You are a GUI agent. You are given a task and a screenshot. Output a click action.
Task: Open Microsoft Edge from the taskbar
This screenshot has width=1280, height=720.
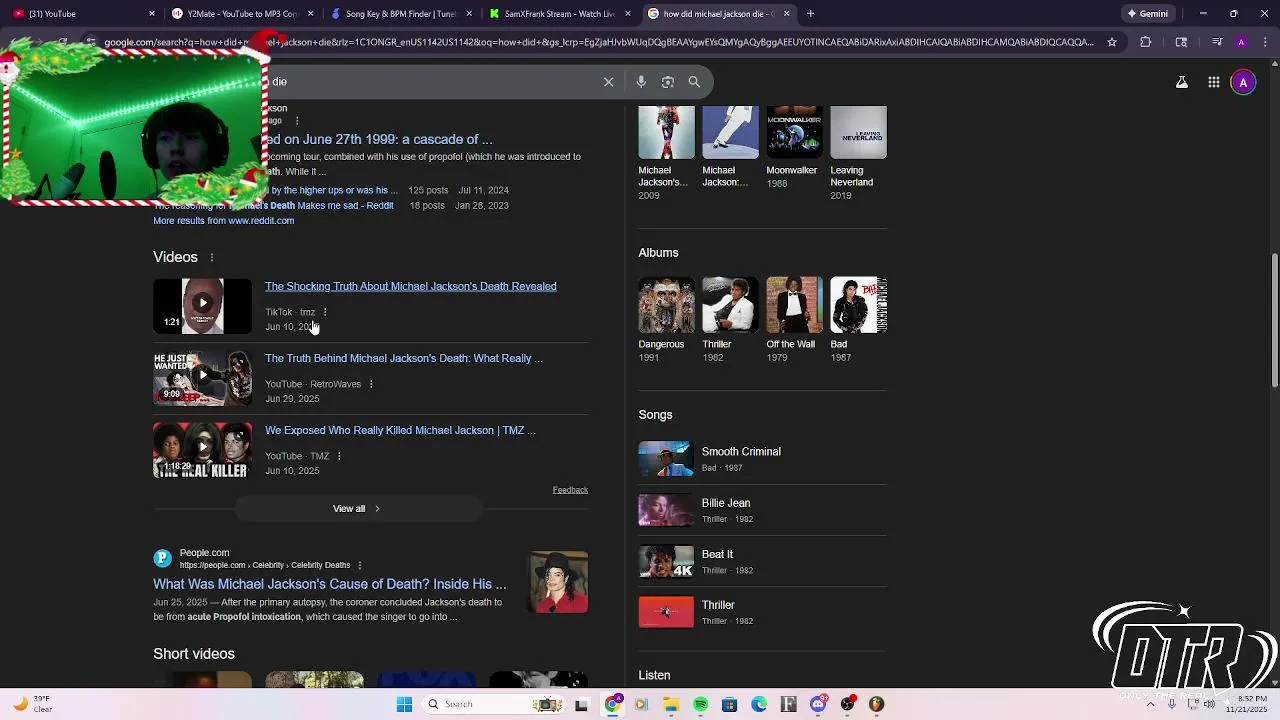[759, 704]
